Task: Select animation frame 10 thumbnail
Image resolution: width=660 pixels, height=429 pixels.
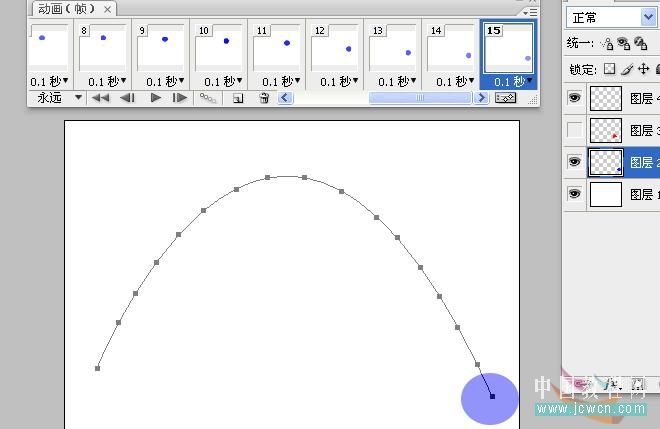Action: (218, 48)
